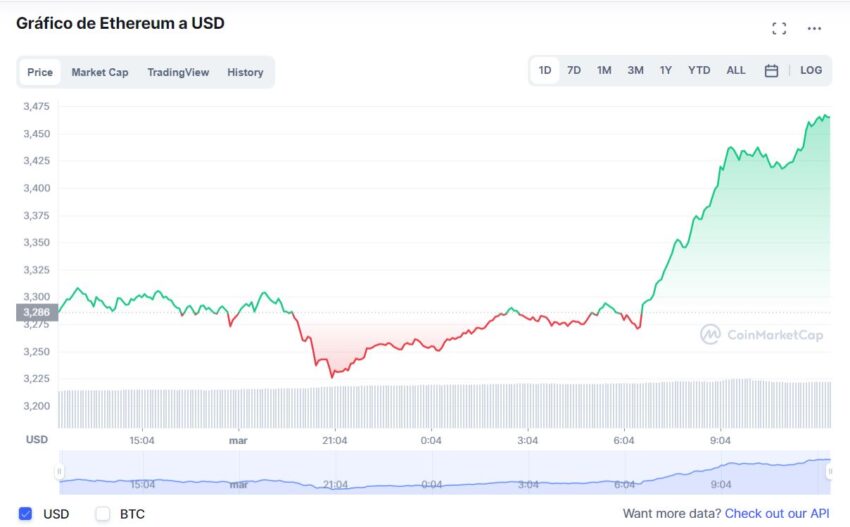Viewport: 850px width, 527px height.
Task: Grab the left range handle of mini chart
Action: coord(59,472)
